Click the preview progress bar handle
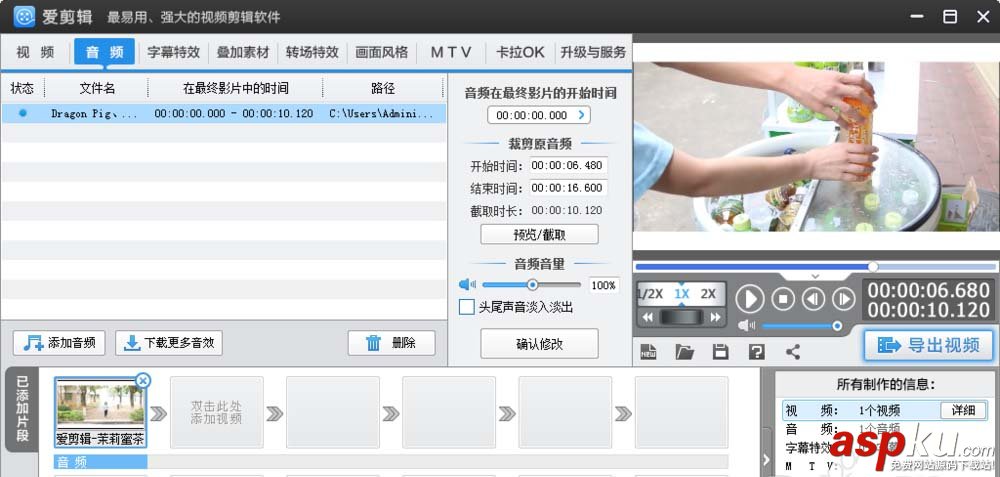 tap(873, 267)
